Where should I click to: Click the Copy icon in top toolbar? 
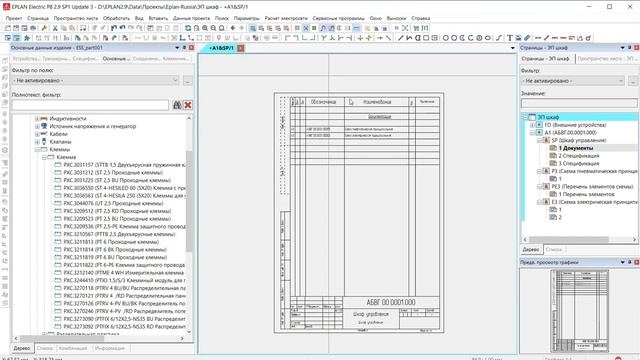point(63,28)
